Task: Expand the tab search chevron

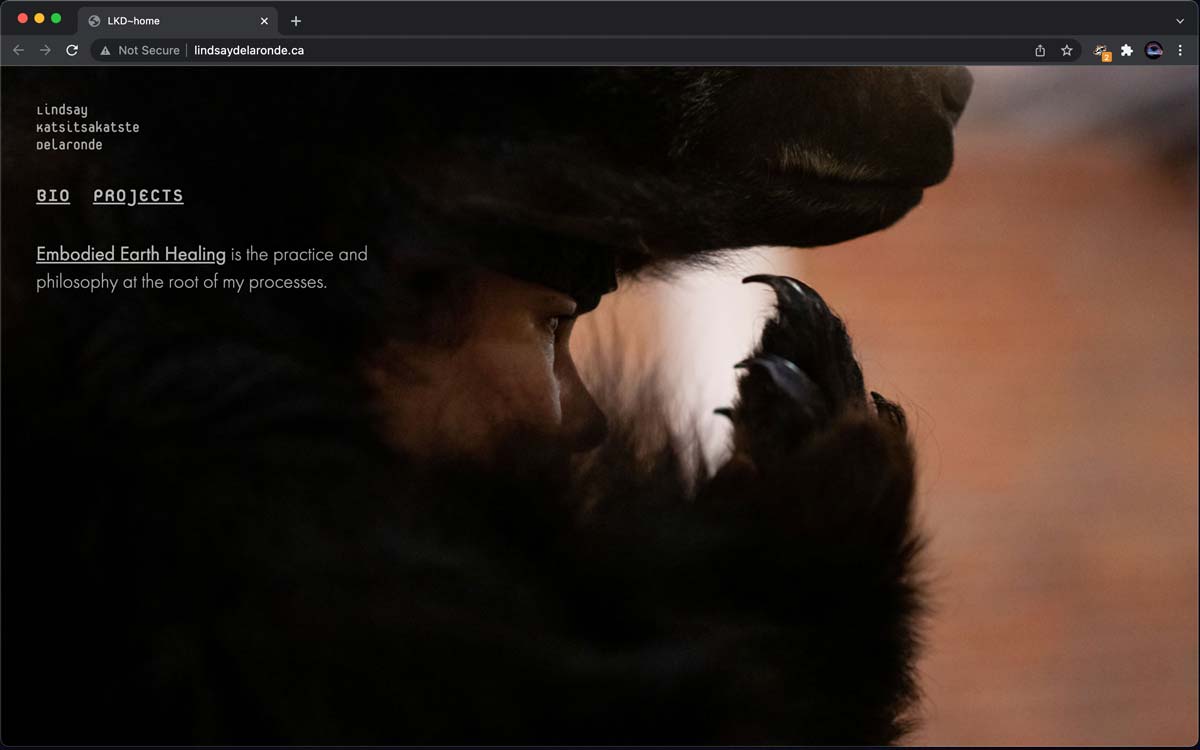Action: click(1180, 21)
